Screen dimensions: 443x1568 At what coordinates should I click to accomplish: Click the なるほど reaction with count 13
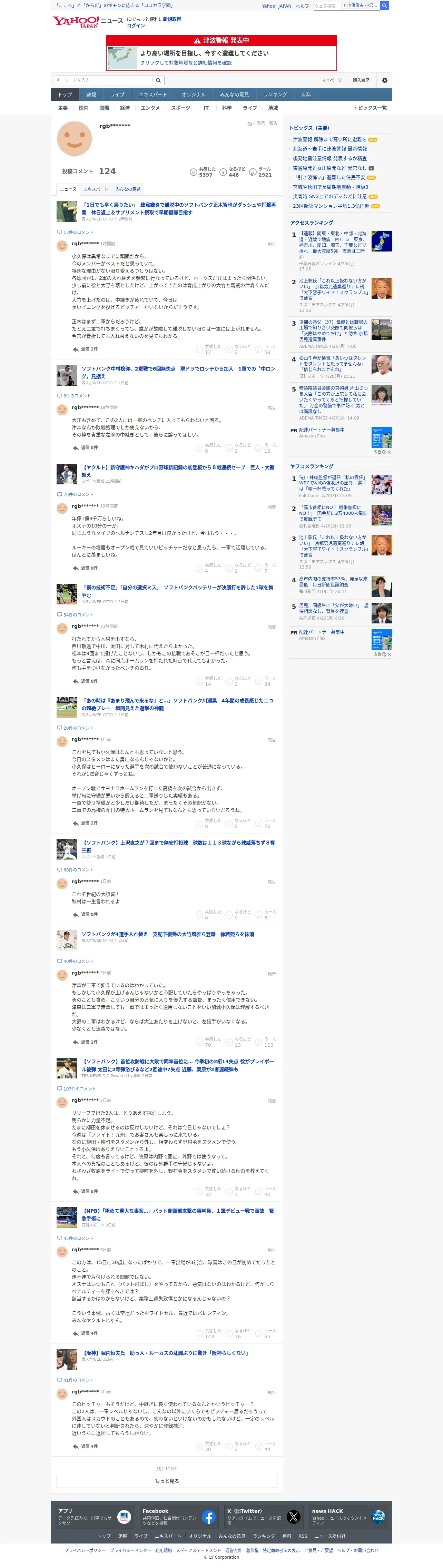pyautogui.click(x=238, y=1042)
